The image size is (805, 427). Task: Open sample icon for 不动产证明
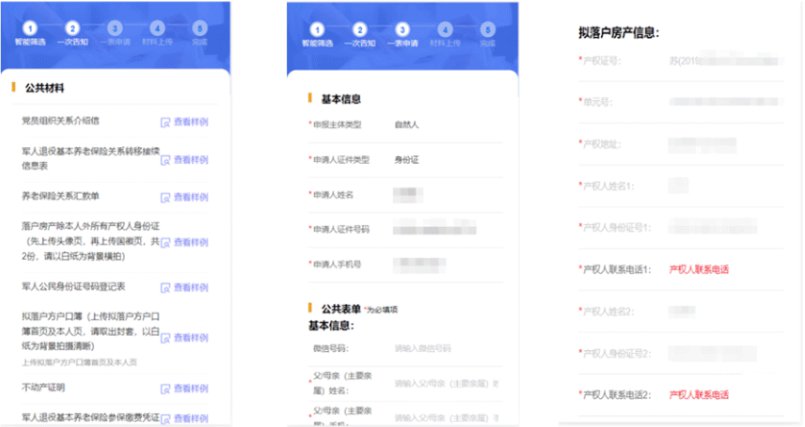tap(165, 389)
